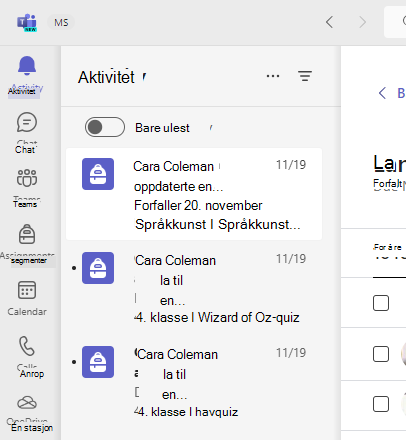
Task: Open Calls (Anrop) phone icon
Action: pyautogui.click(x=27, y=346)
